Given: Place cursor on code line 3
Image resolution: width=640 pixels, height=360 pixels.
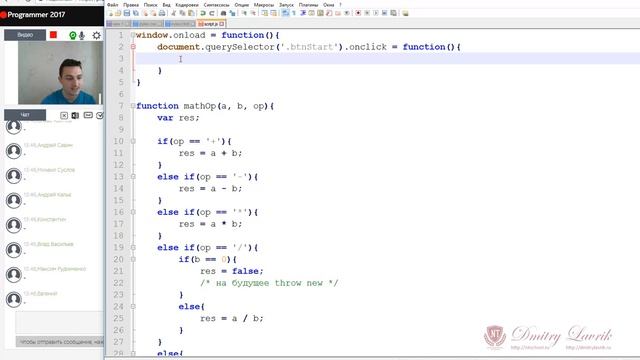Looking at the screenshot, I should (387, 59).
